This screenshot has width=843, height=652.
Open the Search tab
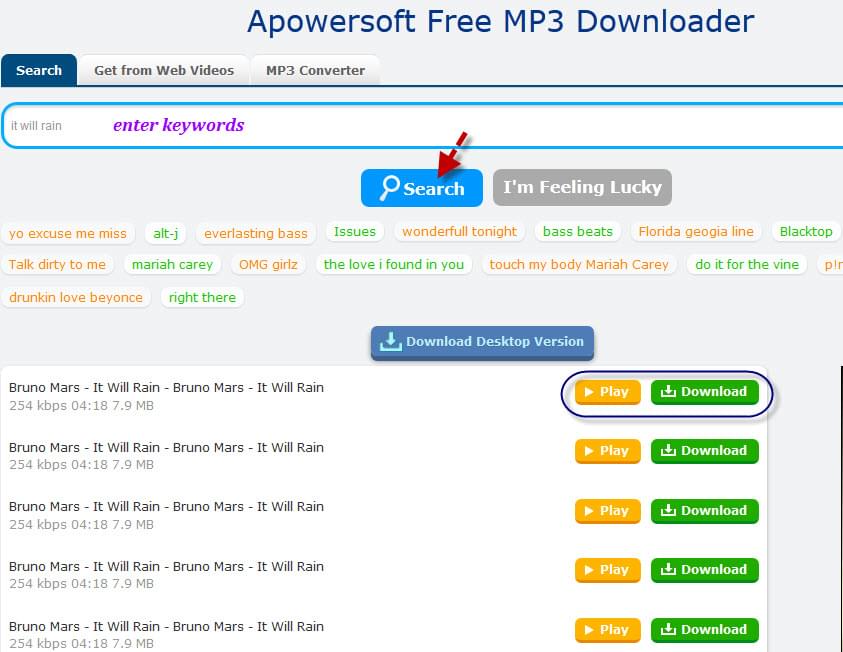coord(39,70)
